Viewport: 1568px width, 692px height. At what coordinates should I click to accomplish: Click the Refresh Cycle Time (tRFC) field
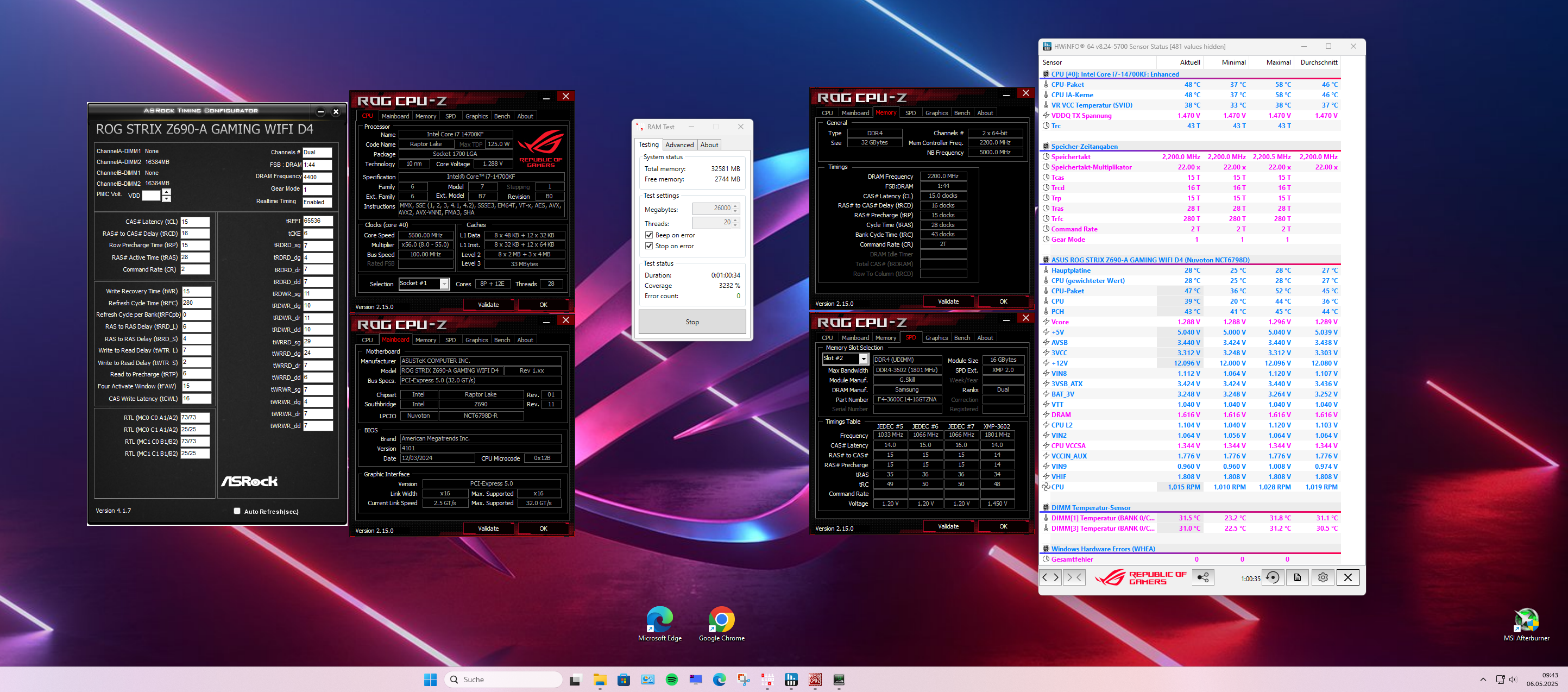tap(197, 303)
